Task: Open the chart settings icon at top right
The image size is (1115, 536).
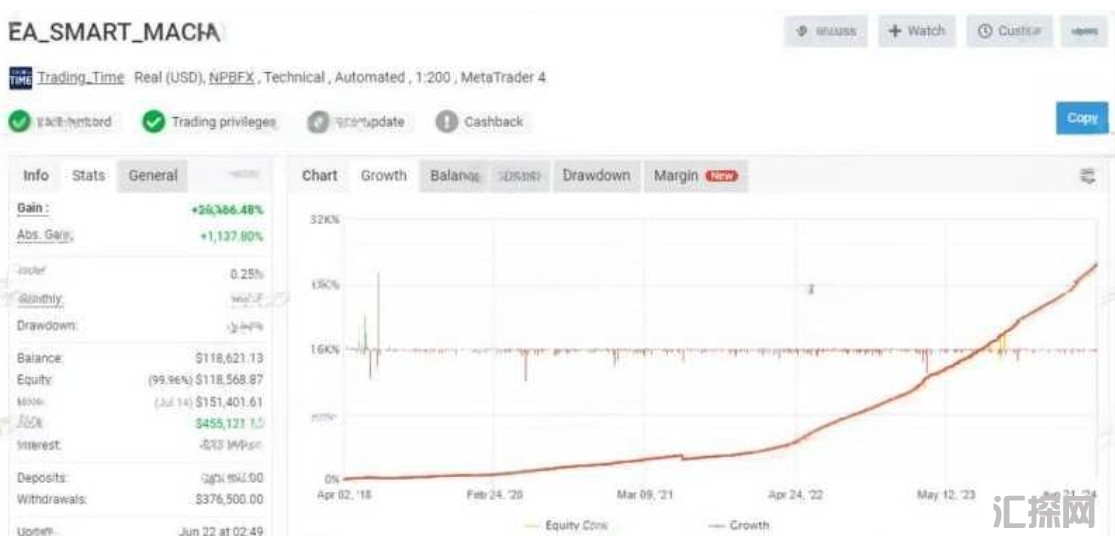Action: [1087, 176]
